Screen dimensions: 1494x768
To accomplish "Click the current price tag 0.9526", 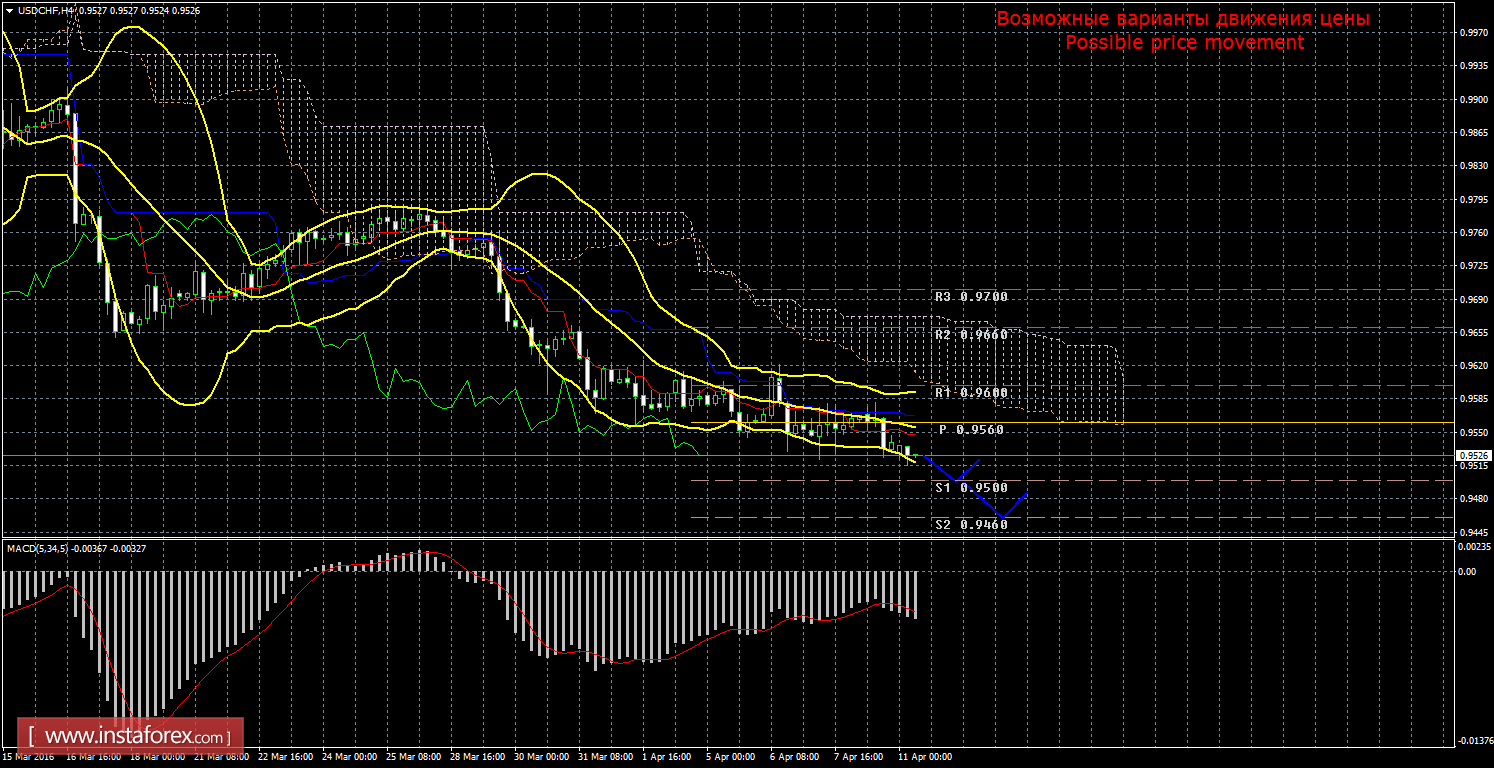I will 1470,455.
